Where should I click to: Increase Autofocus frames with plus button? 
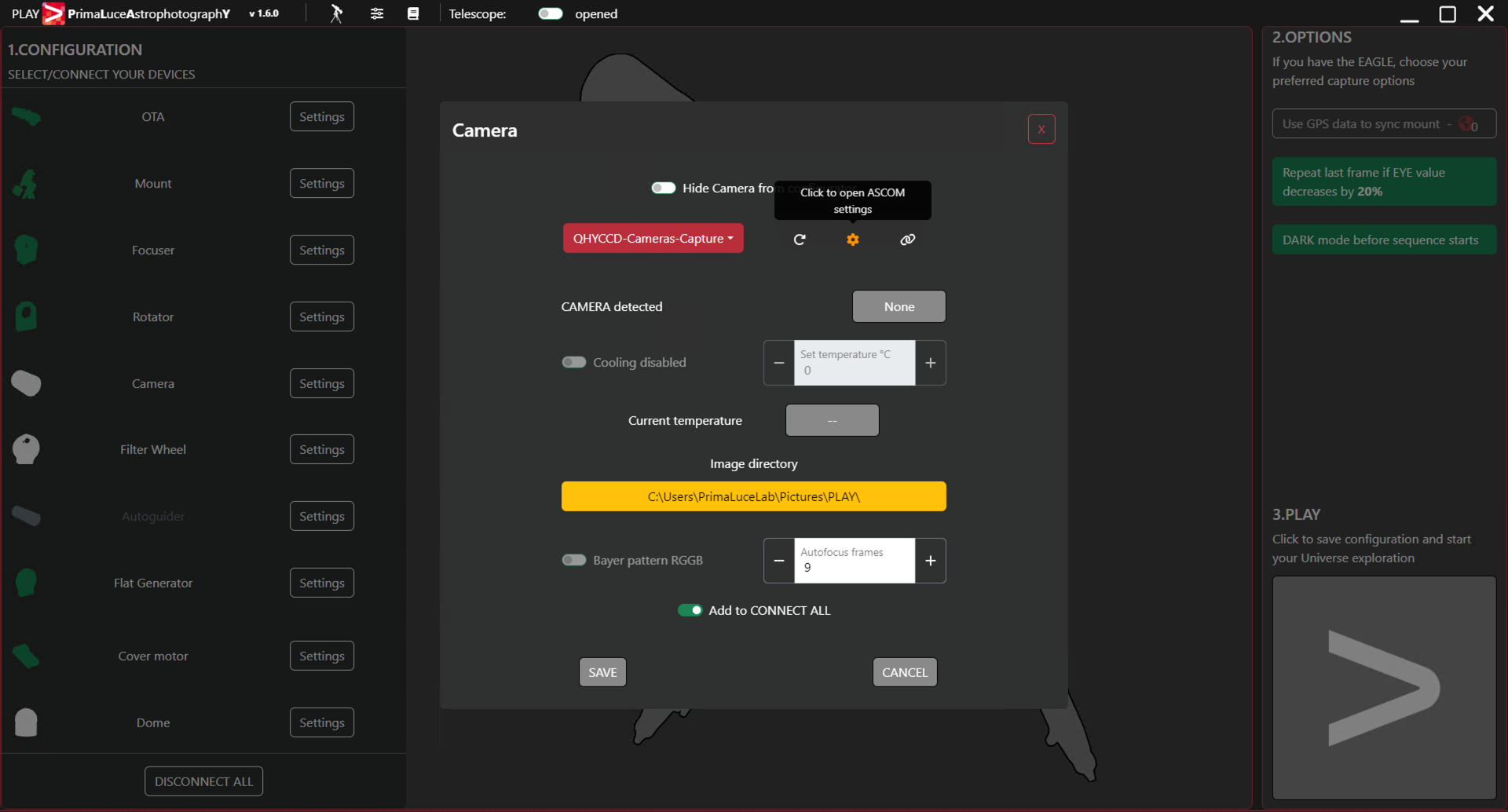931,561
